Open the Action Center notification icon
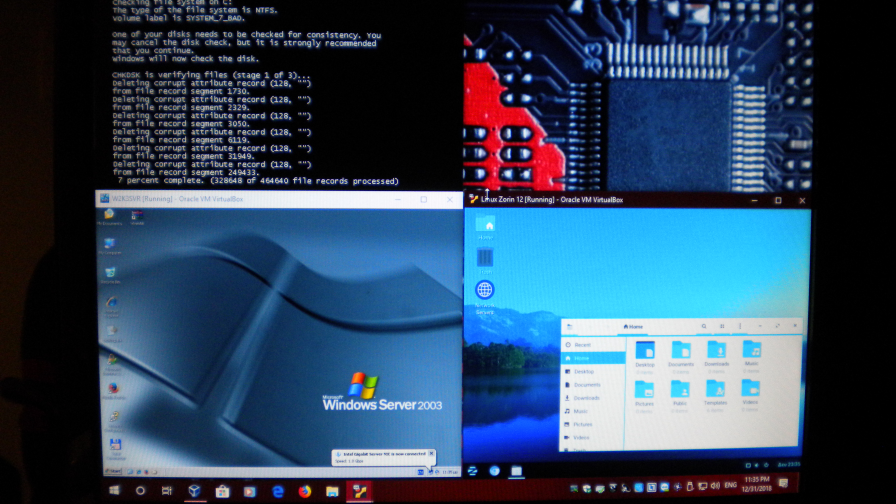The image size is (896, 504). (784, 484)
